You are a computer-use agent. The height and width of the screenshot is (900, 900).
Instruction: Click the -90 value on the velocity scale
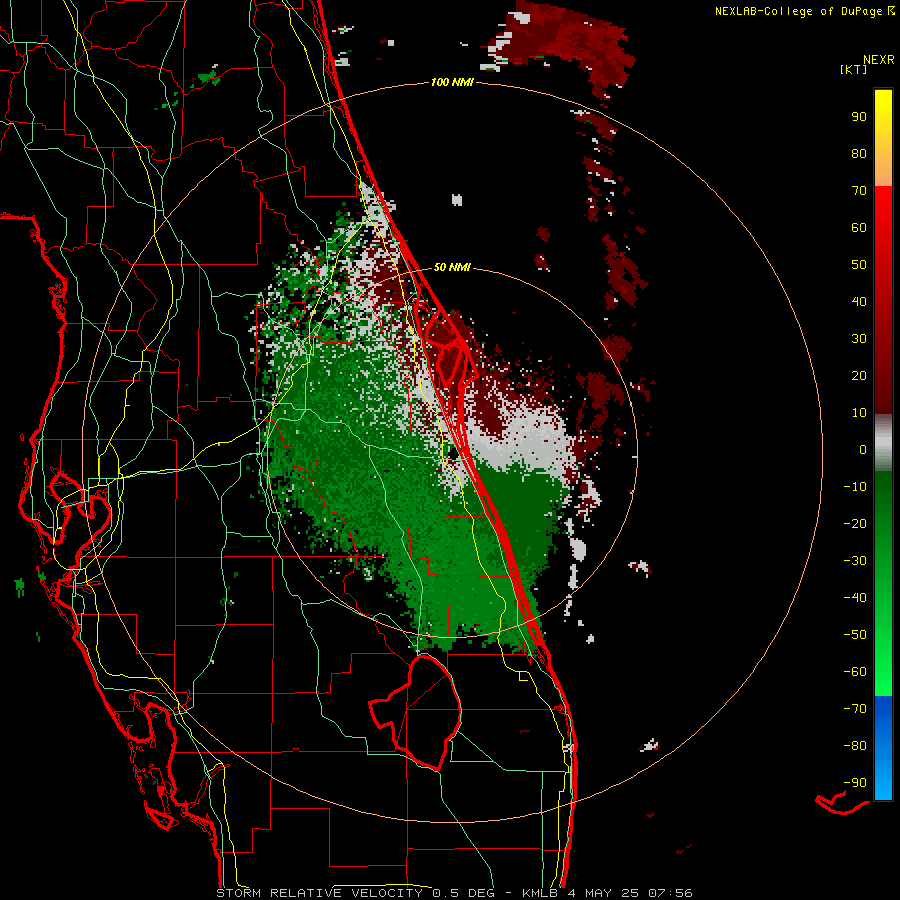pyautogui.click(x=855, y=783)
